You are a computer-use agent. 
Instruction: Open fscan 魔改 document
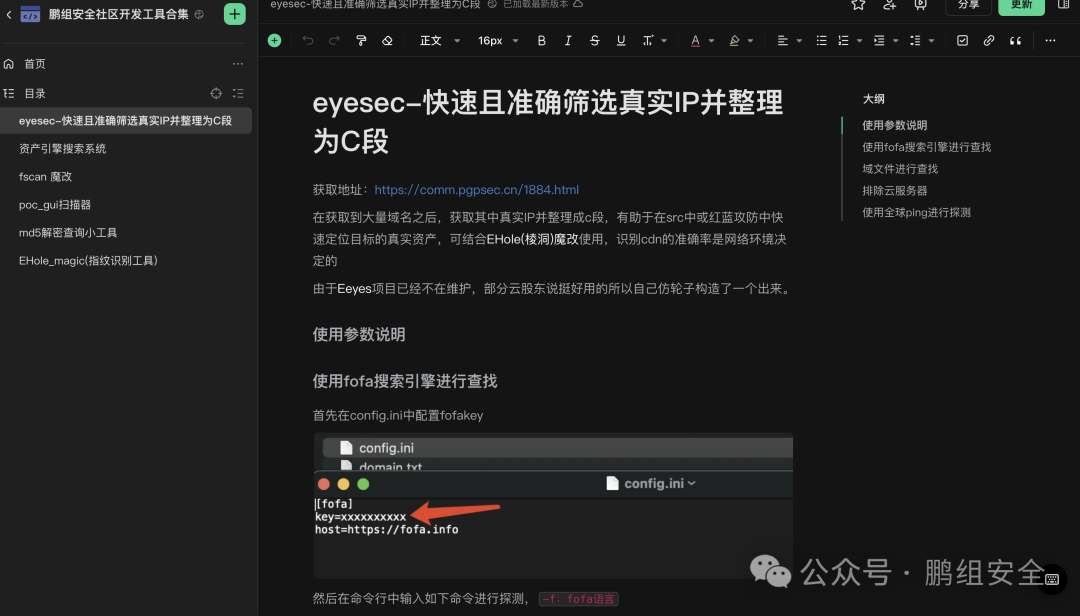(45, 176)
